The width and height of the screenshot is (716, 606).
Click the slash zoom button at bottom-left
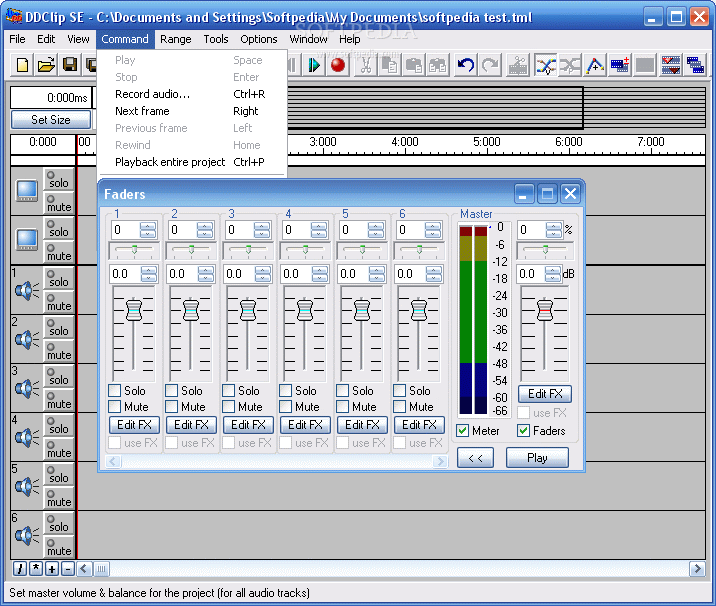19,569
